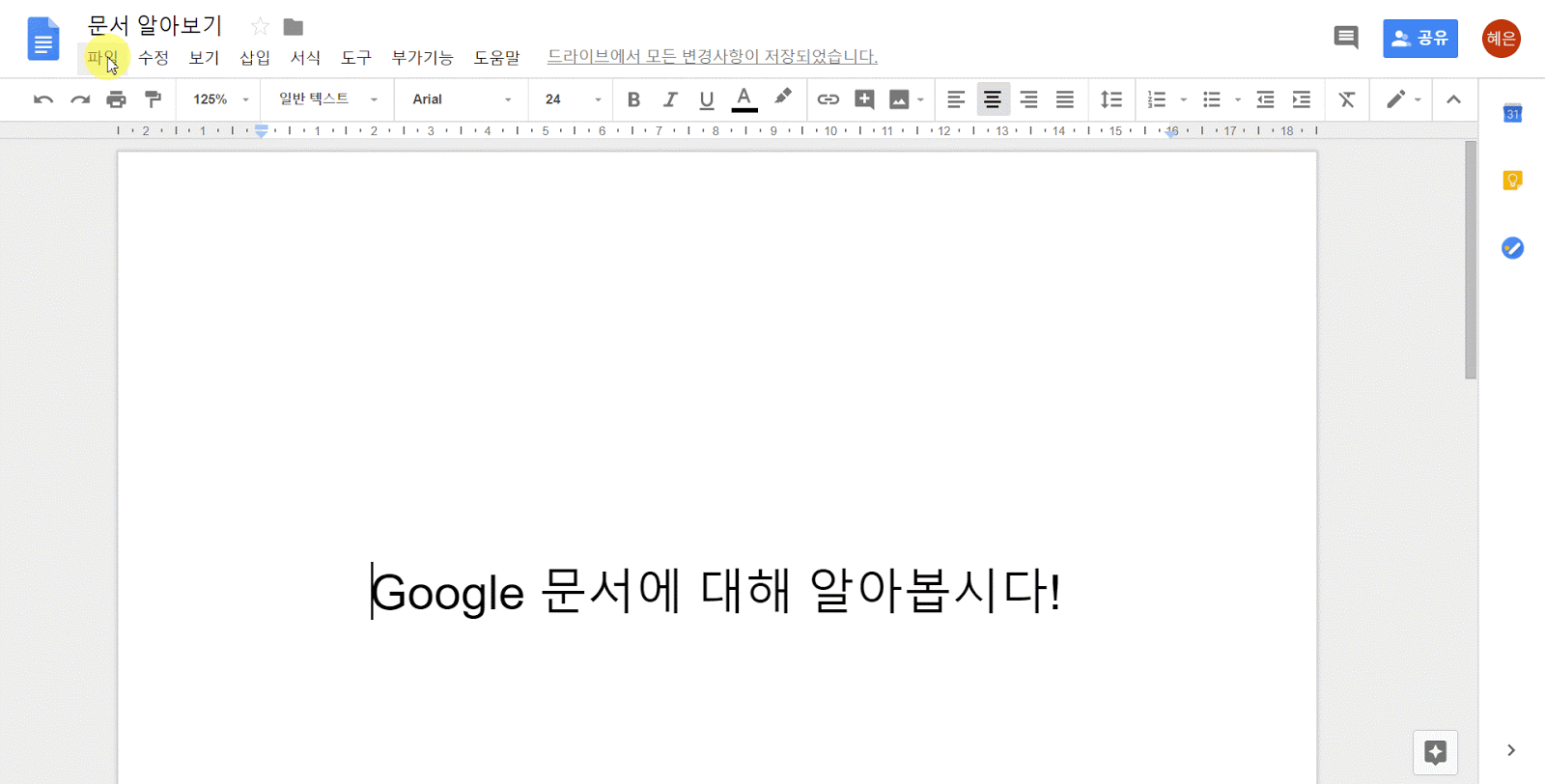Click the right indent marker on the ruler
Image resolution: width=1545 pixels, height=784 pixels.
tap(1171, 133)
